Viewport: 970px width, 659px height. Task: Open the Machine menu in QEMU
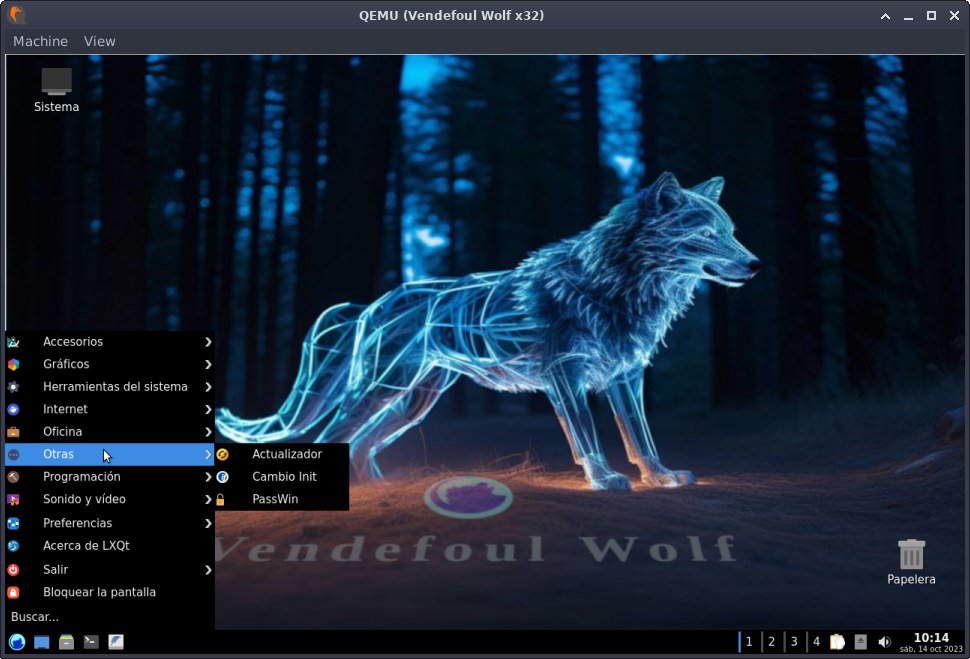point(40,41)
